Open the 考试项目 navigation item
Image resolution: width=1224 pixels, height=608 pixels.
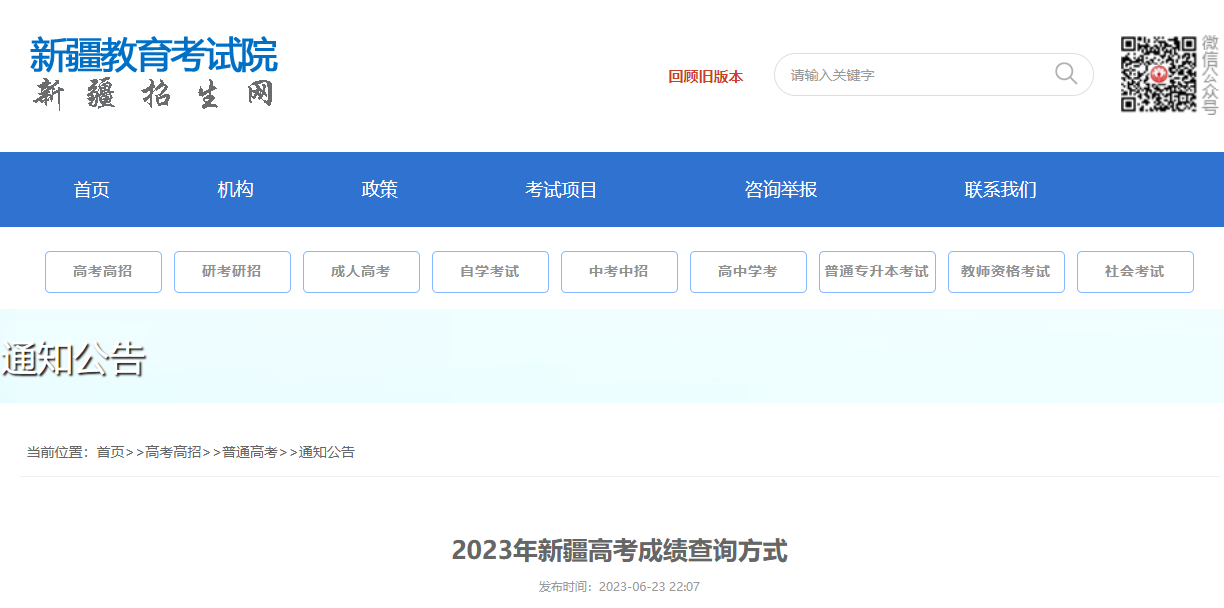point(561,190)
